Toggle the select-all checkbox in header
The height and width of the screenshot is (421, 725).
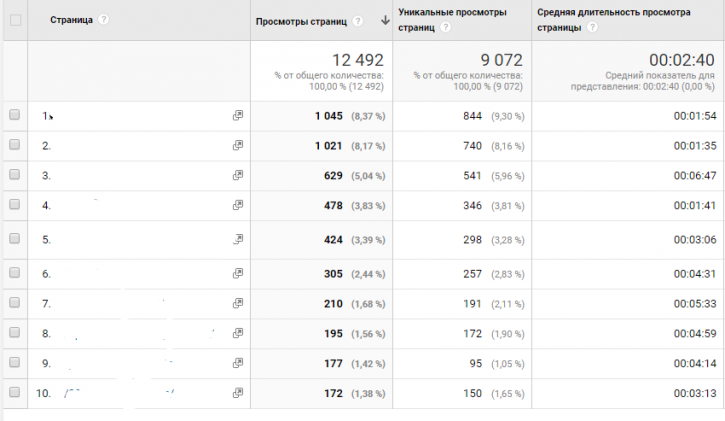16,20
